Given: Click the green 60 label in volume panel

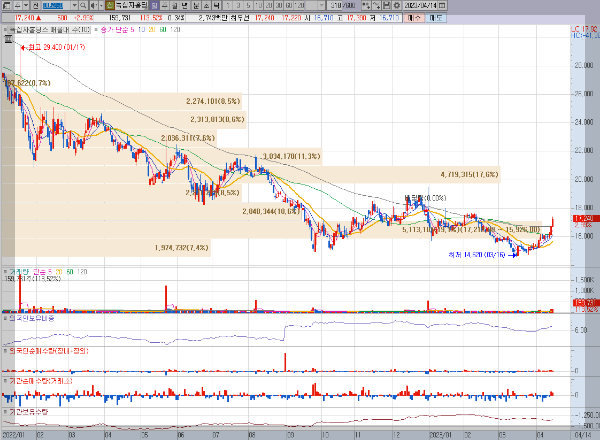Looking at the screenshot, I should 70,272.
